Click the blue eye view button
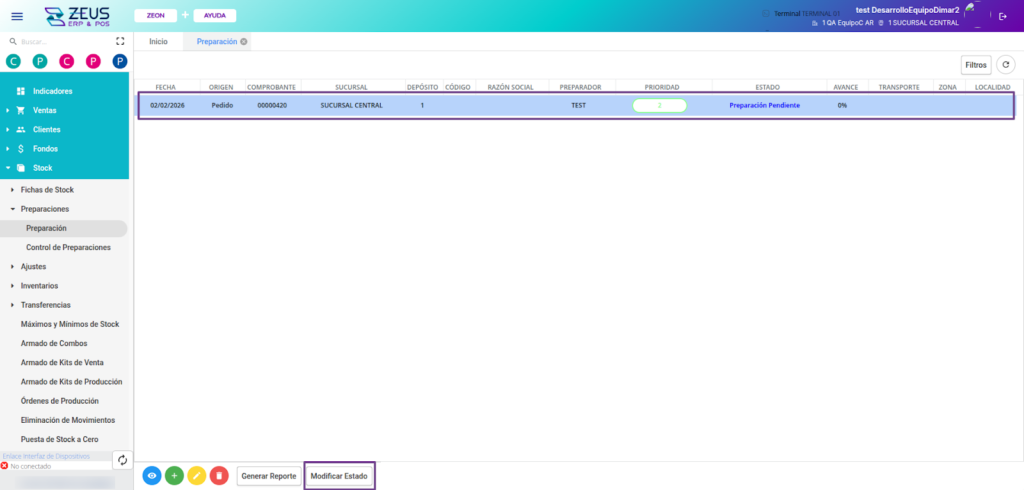This screenshot has width=1024, height=490. 152,476
